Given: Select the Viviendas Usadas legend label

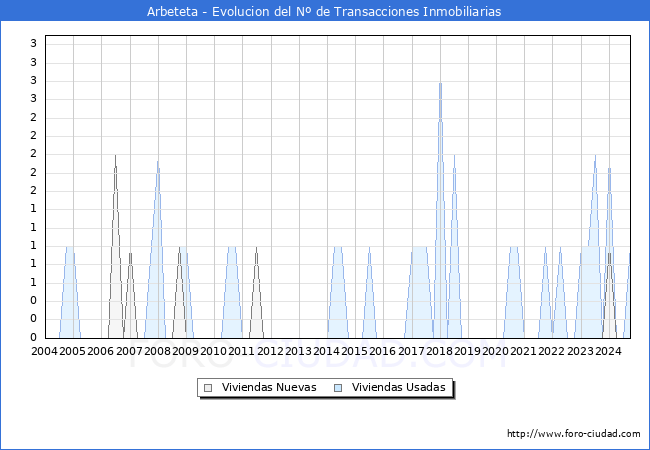Looking at the screenshot, I should (x=399, y=387).
